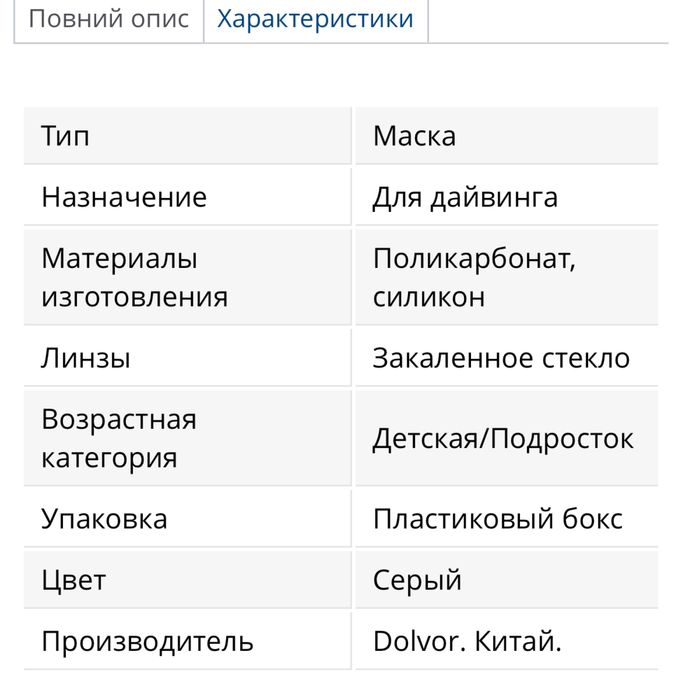This screenshot has width=682, height=699.
Task: Click the Возрастная категория label
Action: click(118, 438)
